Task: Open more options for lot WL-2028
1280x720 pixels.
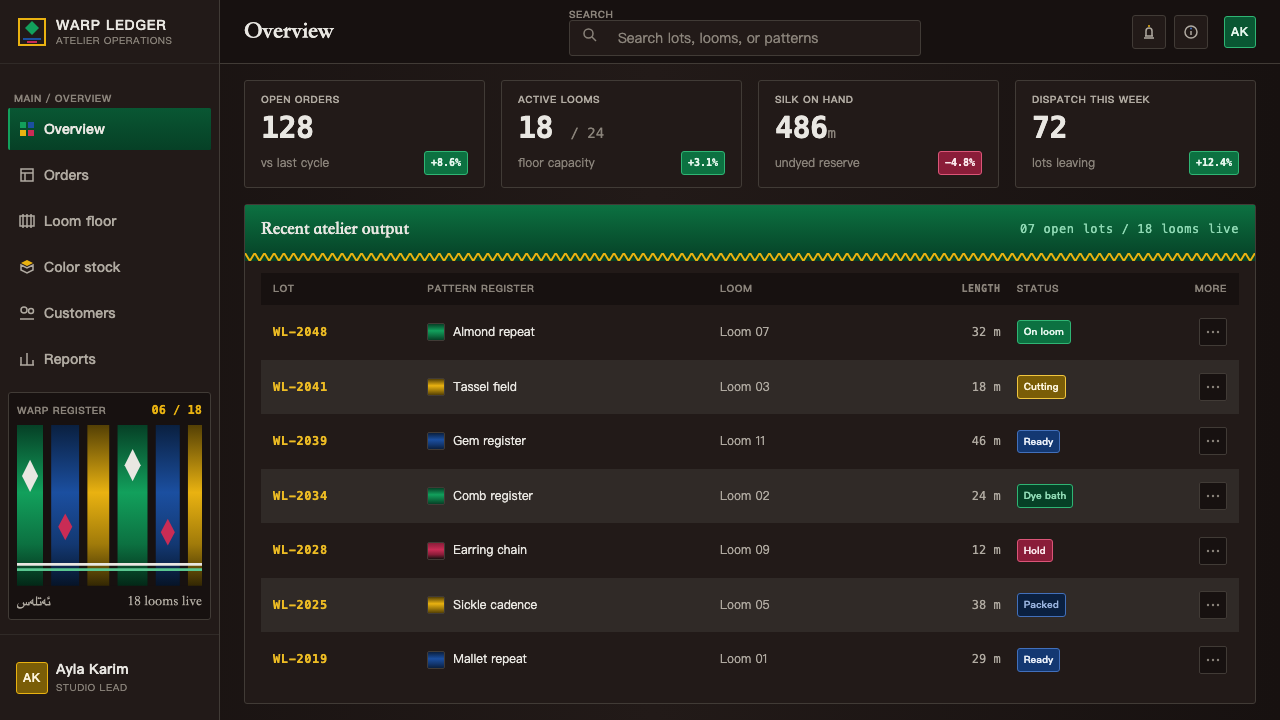Action: click(1213, 550)
